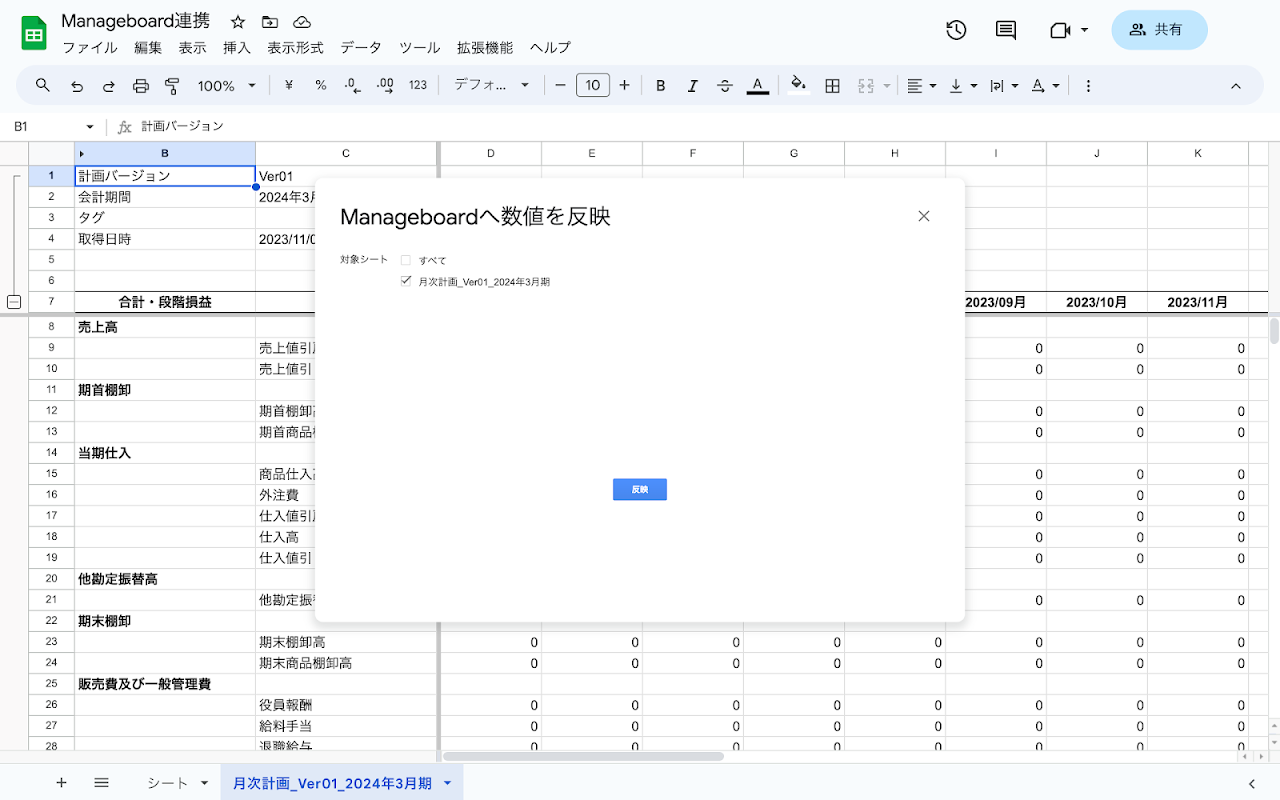Select column B header
Screen dimensions: 1280x800
point(165,153)
